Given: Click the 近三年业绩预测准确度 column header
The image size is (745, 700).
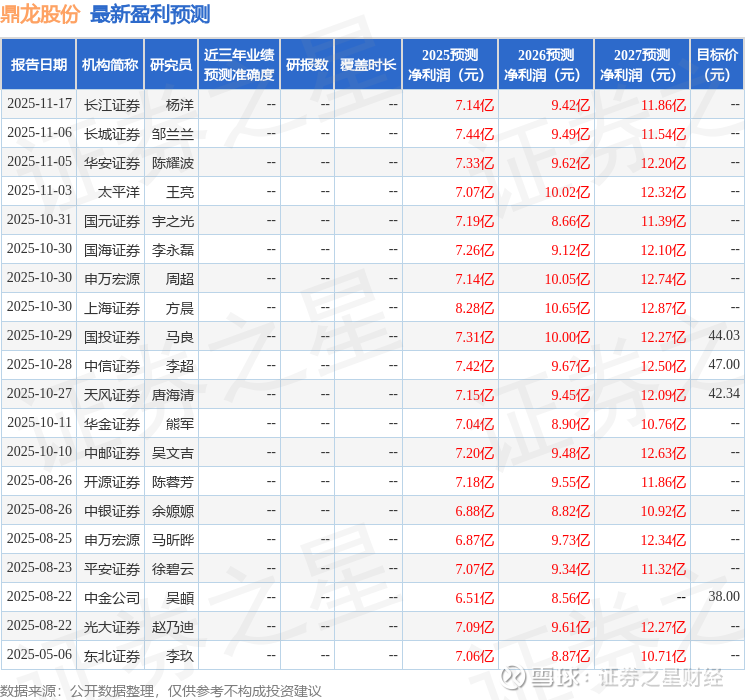Looking at the screenshot, I should (x=239, y=65).
